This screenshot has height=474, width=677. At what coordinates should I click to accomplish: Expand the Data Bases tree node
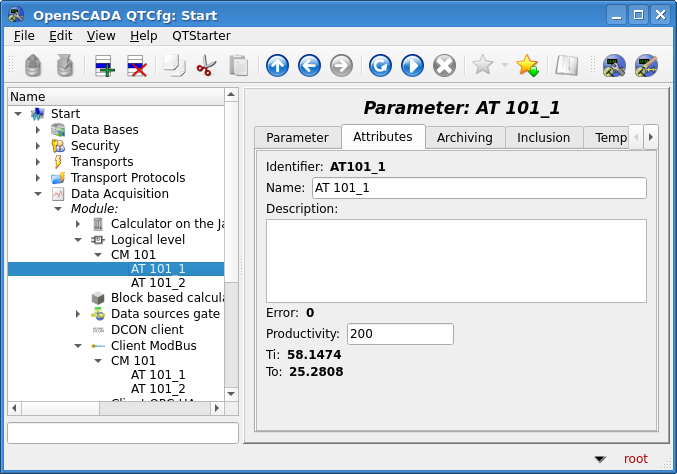click(x=38, y=130)
